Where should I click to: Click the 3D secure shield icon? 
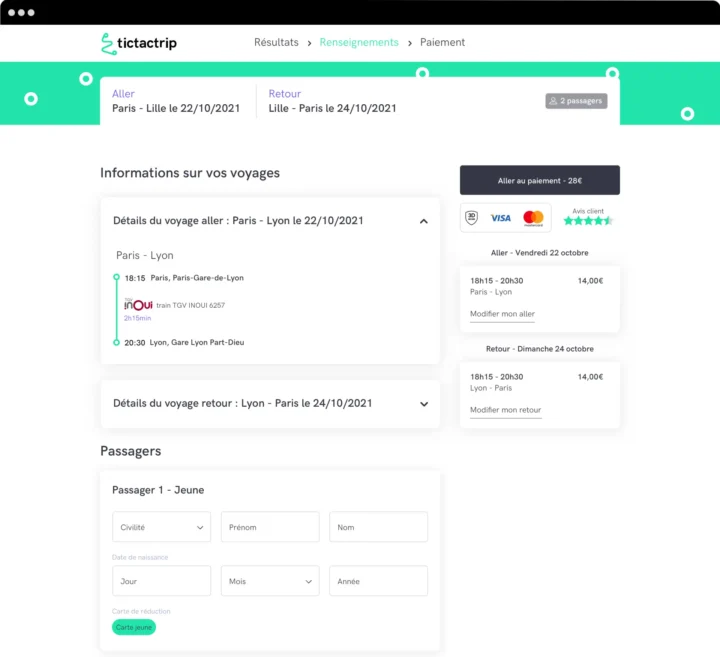pos(472,218)
